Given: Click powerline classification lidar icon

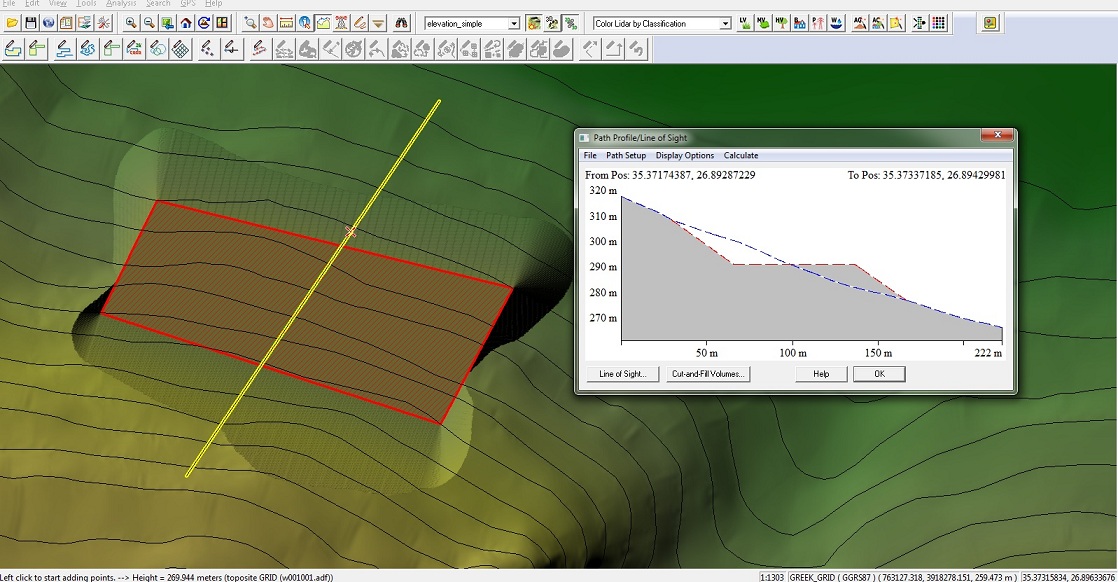Looking at the screenshot, I should click(818, 23).
